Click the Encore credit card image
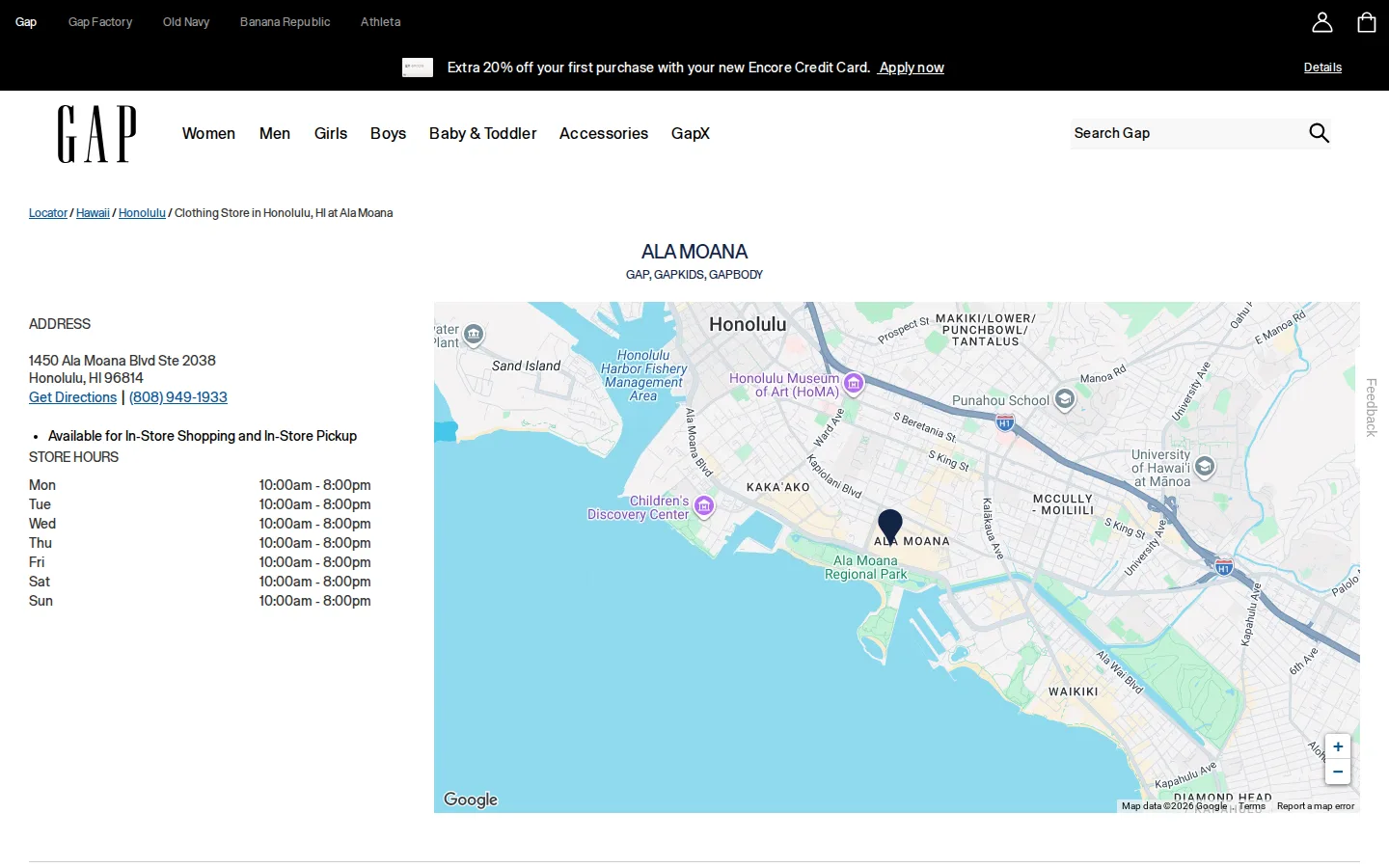The image size is (1389, 868). click(x=418, y=68)
